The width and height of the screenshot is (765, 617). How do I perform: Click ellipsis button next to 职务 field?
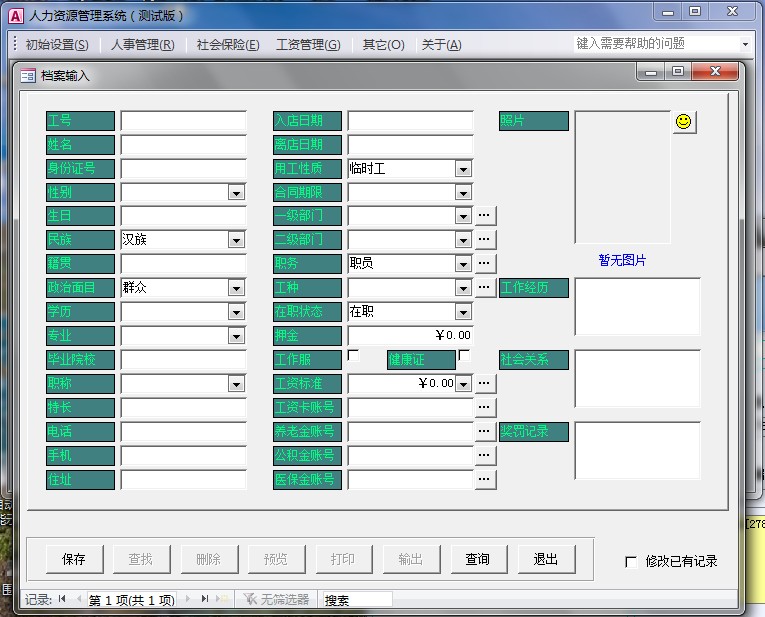click(x=485, y=264)
